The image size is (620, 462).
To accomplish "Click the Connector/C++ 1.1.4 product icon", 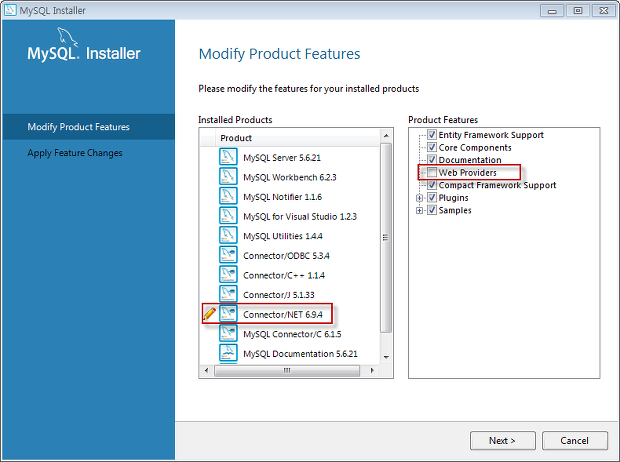I will pyautogui.click(x=228, y=274).
